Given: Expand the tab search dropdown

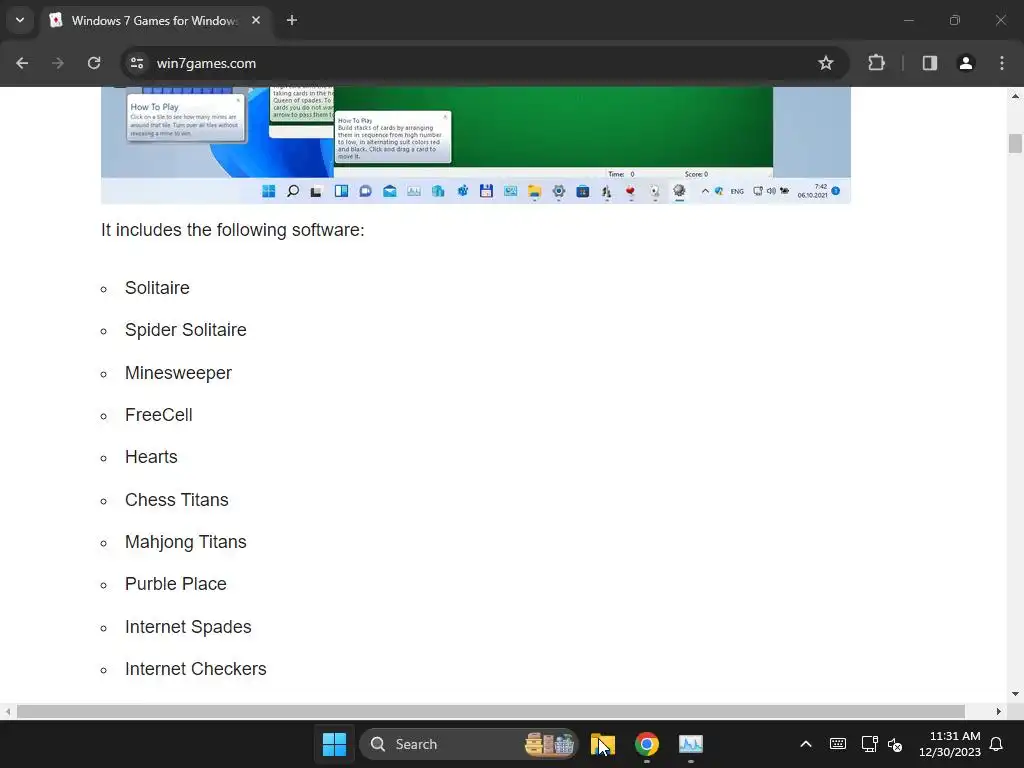Looking at the screenshot, I should click(x=20, y=20).
